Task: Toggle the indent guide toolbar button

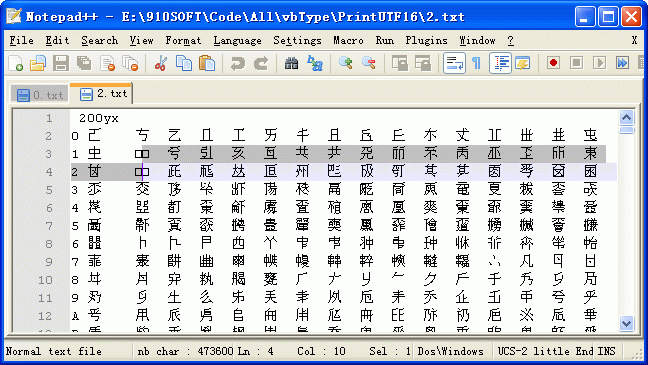Action: 500,63
